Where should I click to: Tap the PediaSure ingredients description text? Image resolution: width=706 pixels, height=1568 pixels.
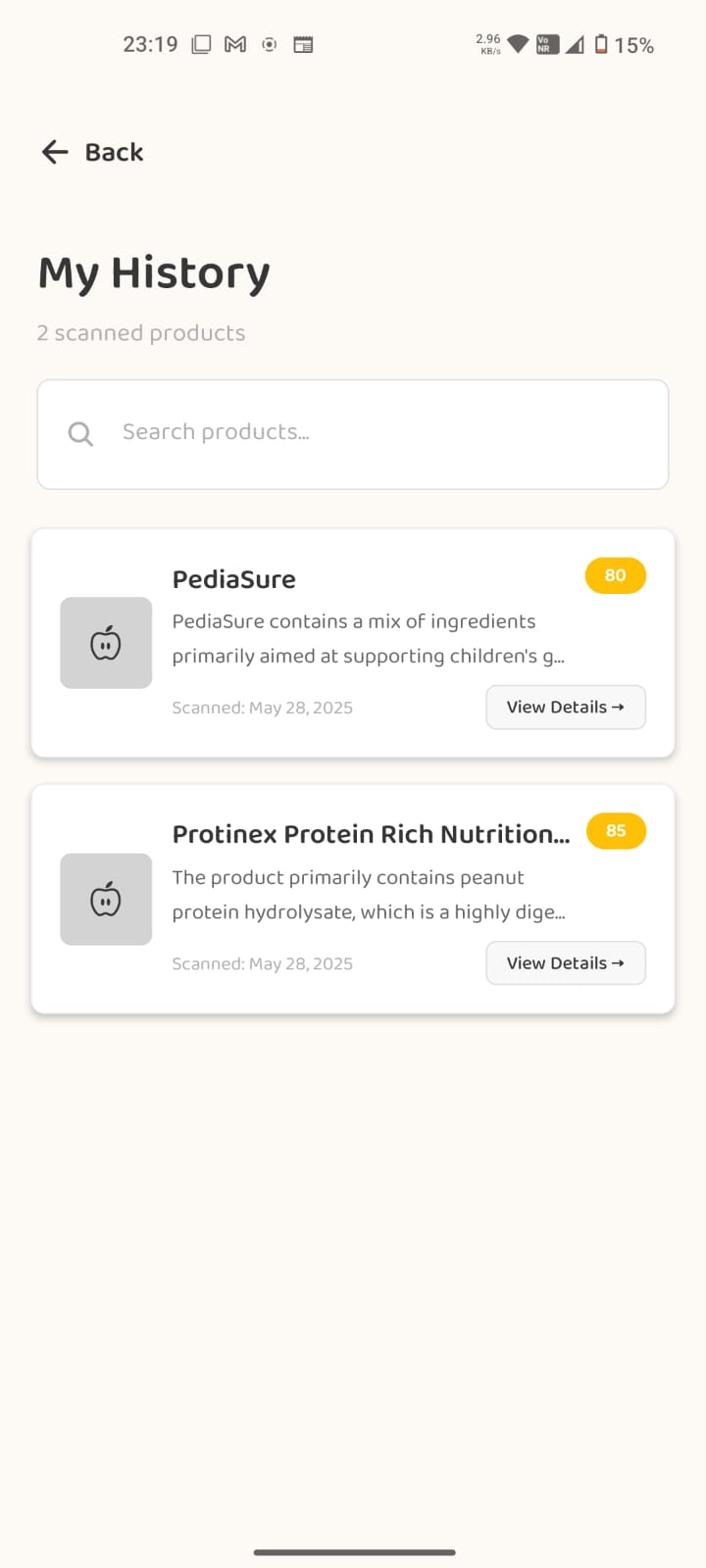368,639
